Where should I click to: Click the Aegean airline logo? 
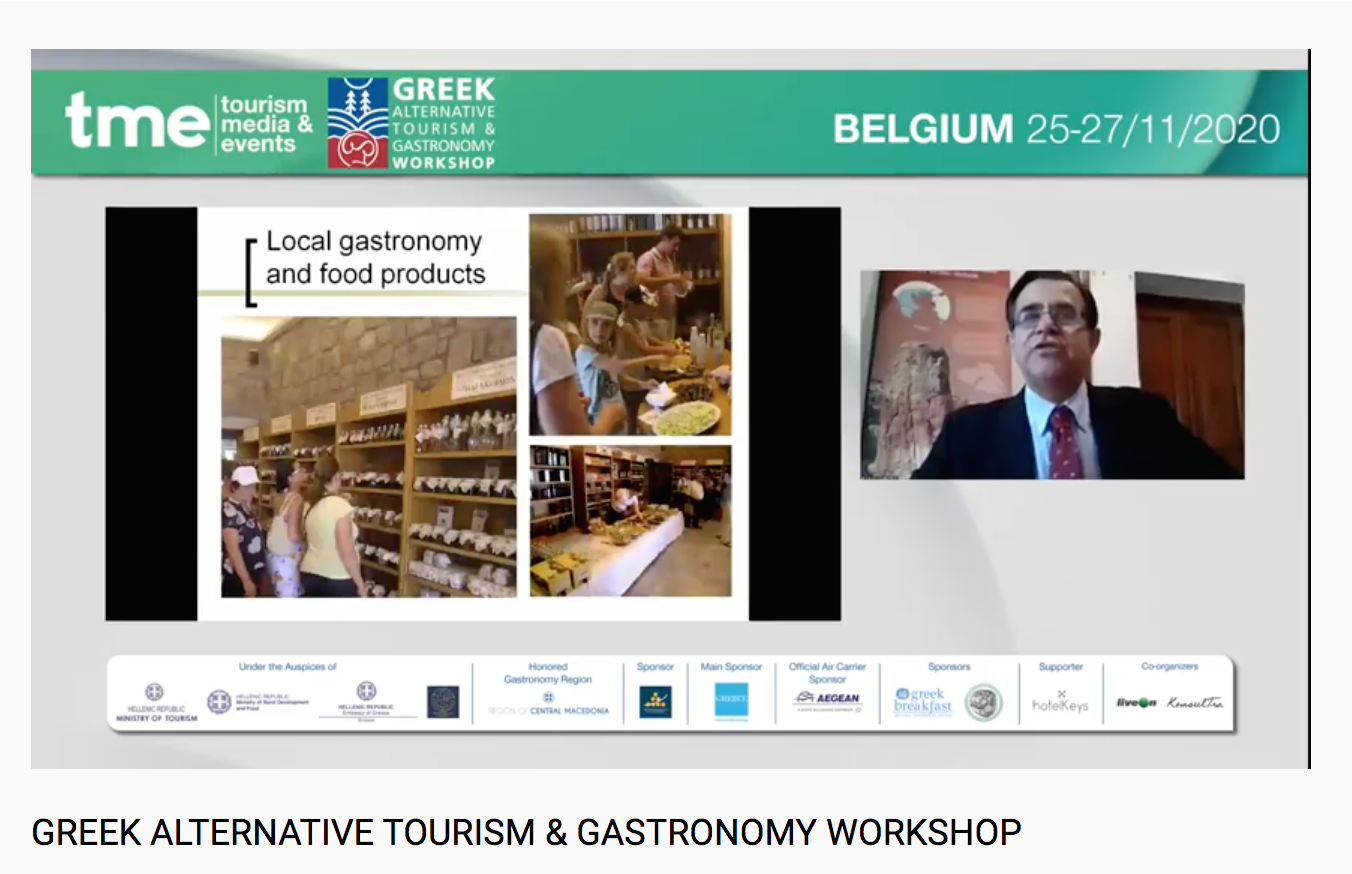tap(827, 700)
